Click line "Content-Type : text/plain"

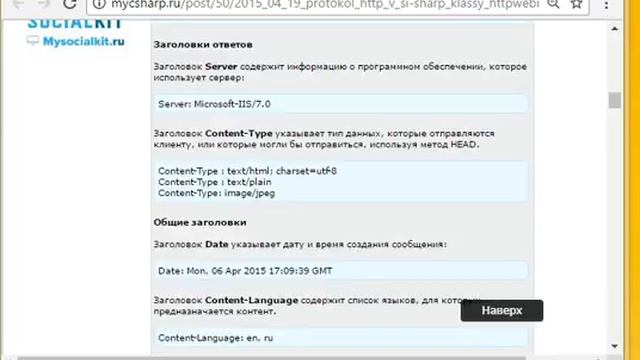tap(215, 182)
